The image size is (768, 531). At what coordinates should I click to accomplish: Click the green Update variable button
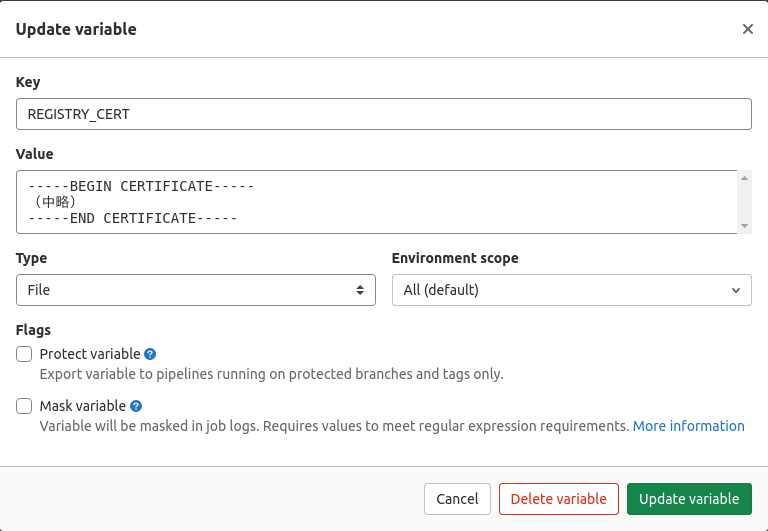pos(689,499)
